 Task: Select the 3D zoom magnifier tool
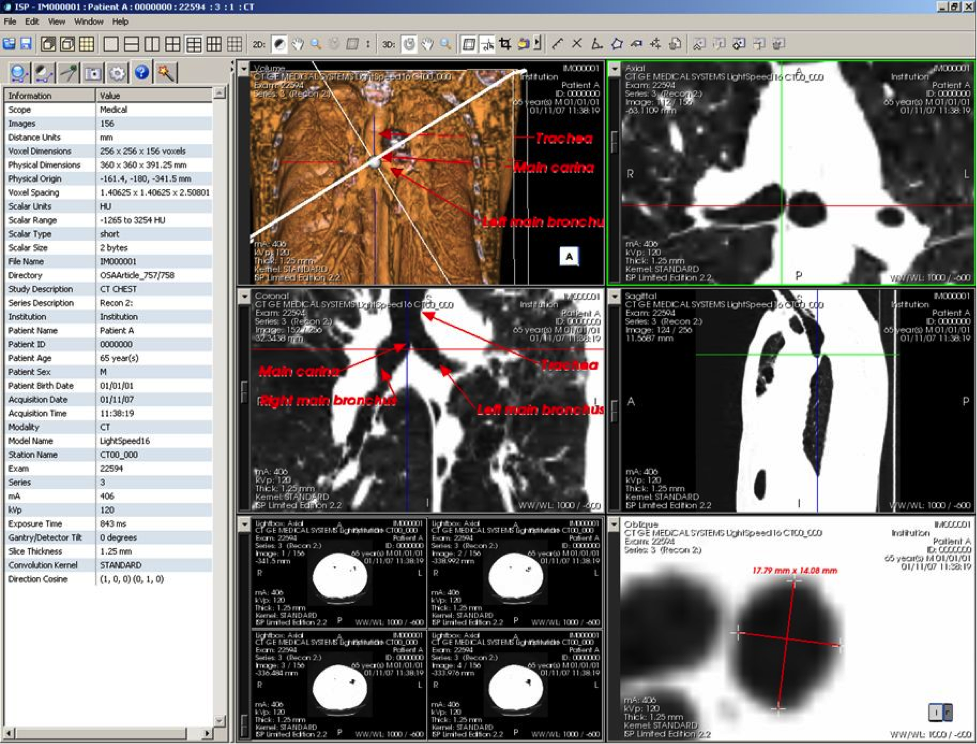click(x=446, y=44)
